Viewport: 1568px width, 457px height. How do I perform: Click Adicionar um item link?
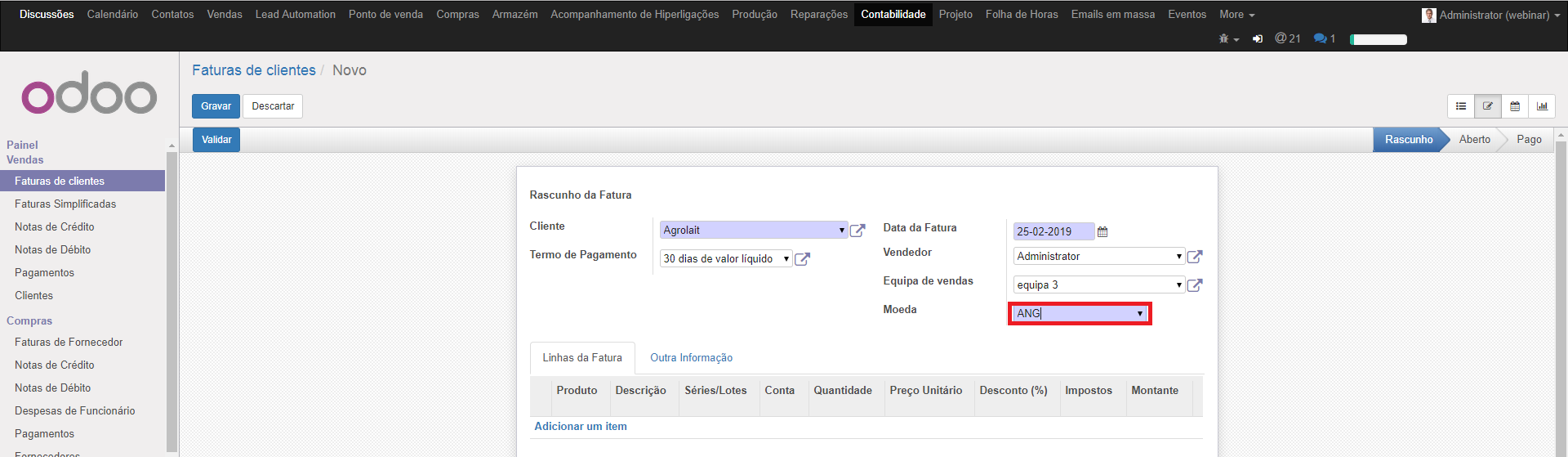point(580,427)
